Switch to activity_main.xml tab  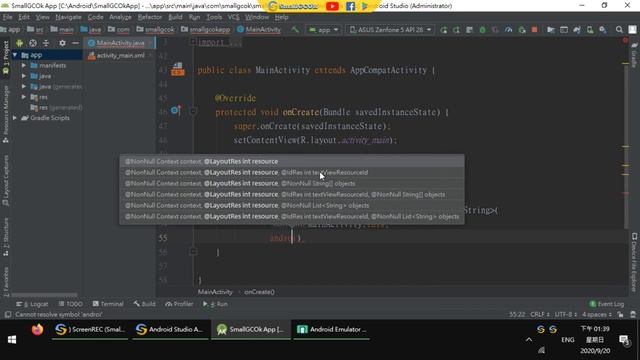click(x=120, y=56)
